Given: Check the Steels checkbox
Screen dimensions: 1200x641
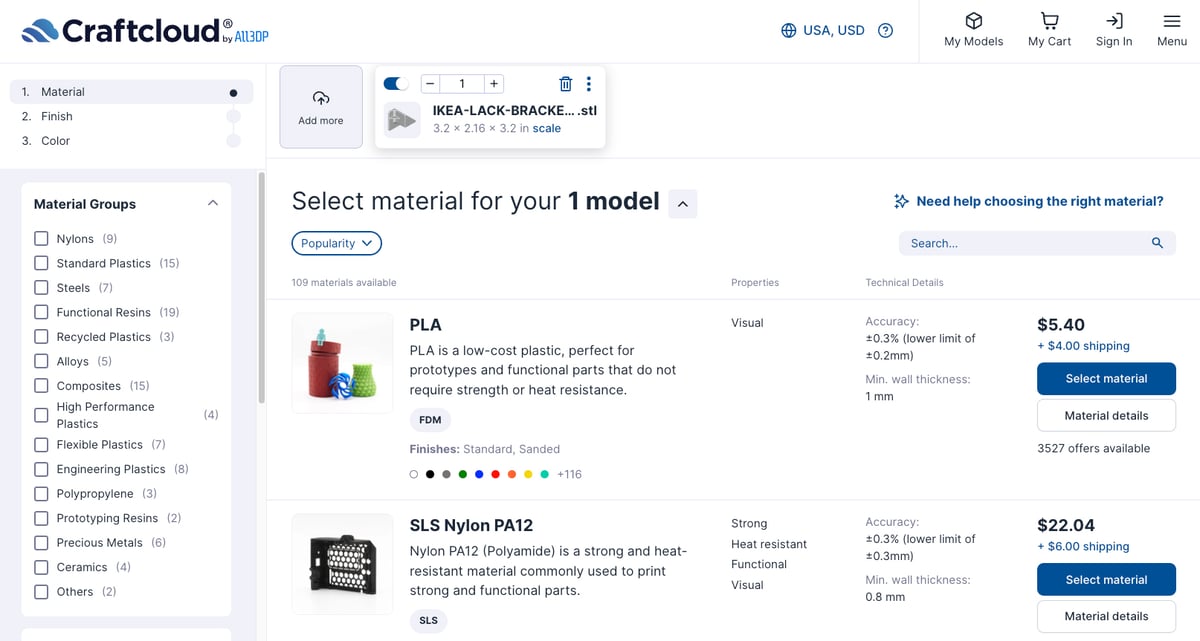Looking at the screenshot, I should (41, 288).
